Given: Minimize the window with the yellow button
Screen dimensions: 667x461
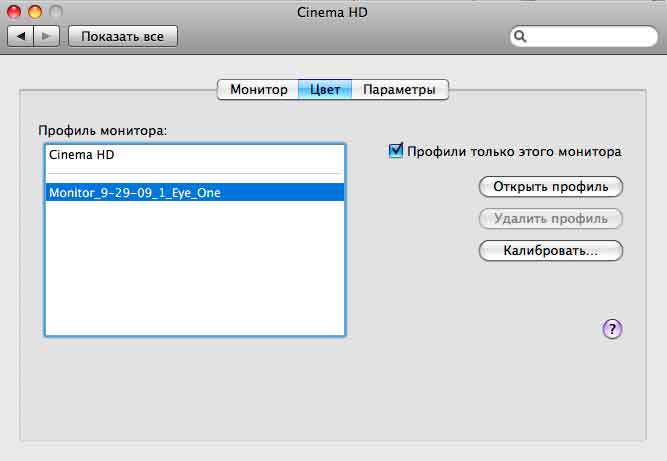Looking at the screenshot, I should click(x=35, y=11).
